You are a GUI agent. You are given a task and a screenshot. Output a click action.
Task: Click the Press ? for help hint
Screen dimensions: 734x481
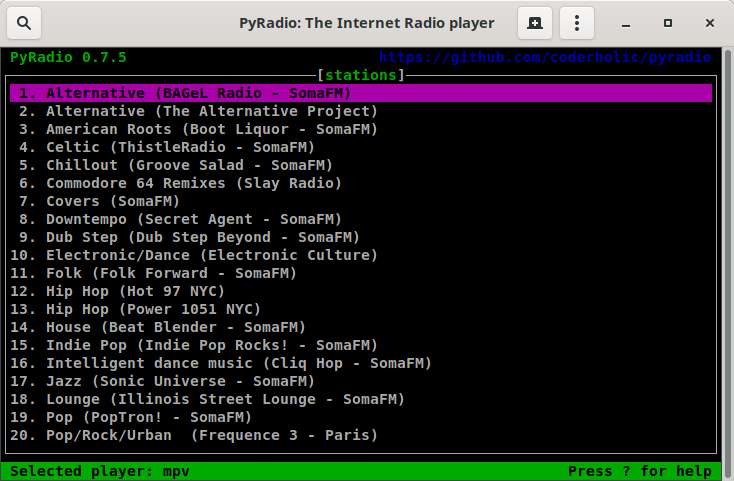click(640, 471)
